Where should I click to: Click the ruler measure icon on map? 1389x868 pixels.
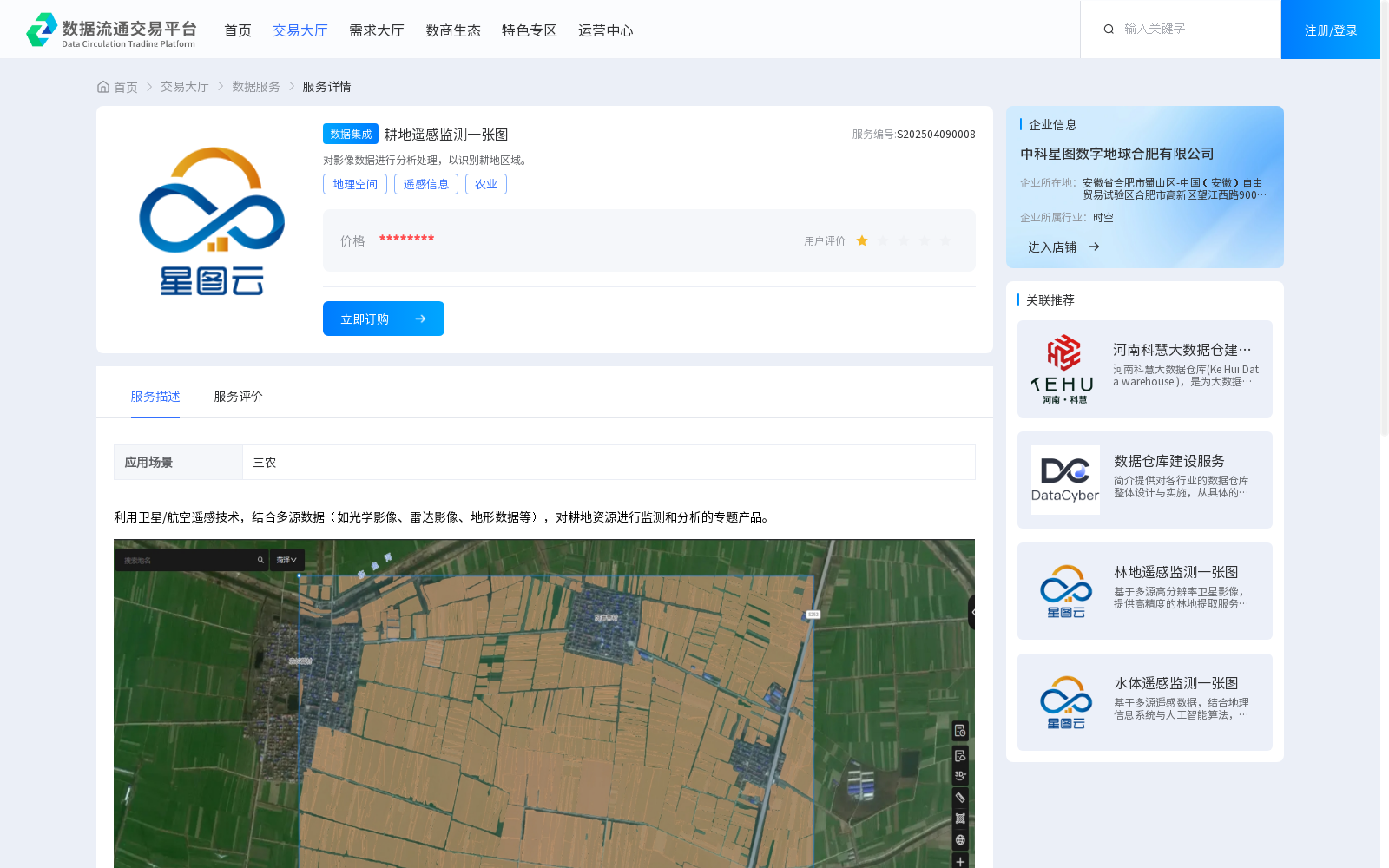pyautogui.click(x=960, y=798)
